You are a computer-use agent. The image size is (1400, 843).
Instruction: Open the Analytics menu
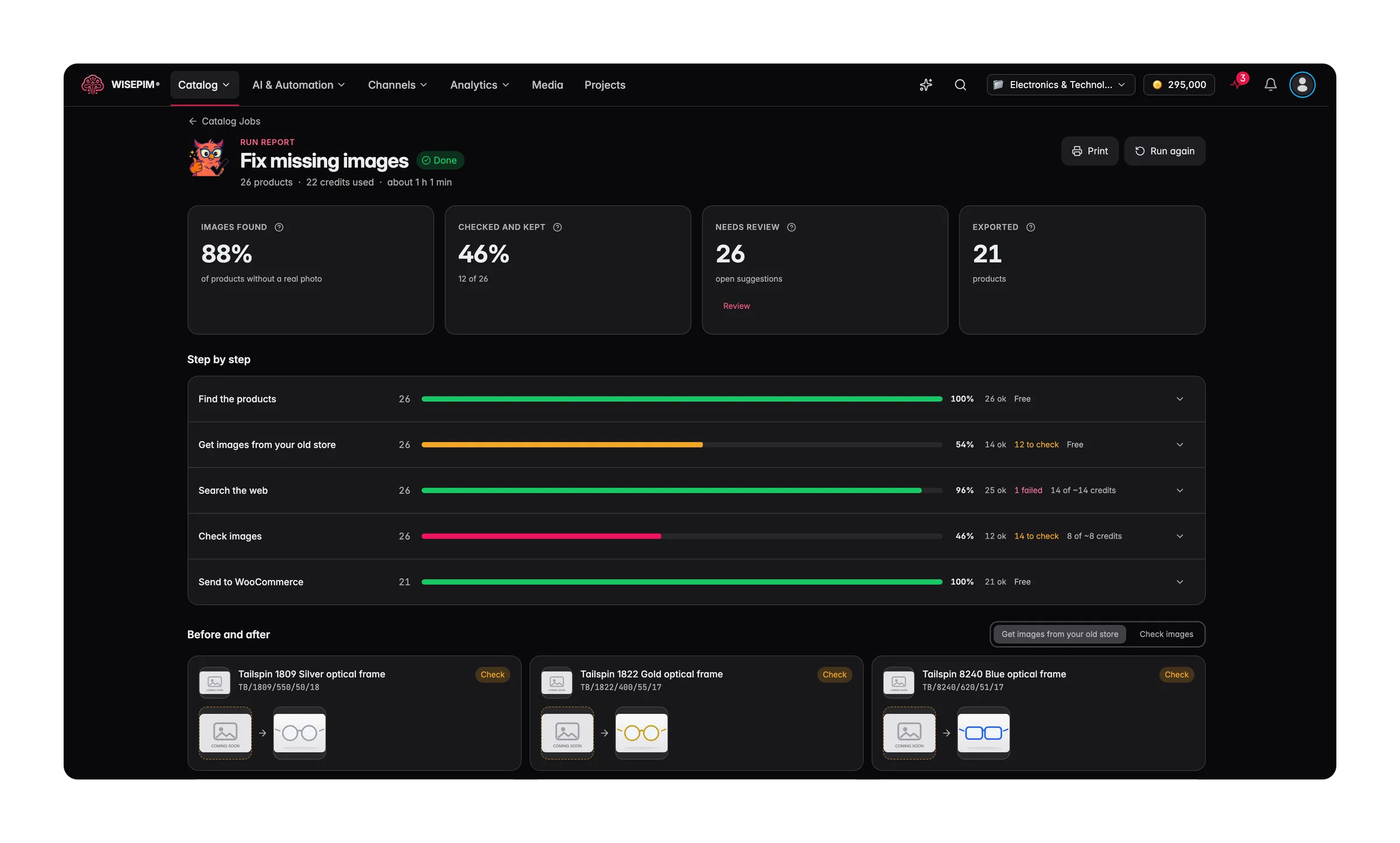click(x=480, y=85)
